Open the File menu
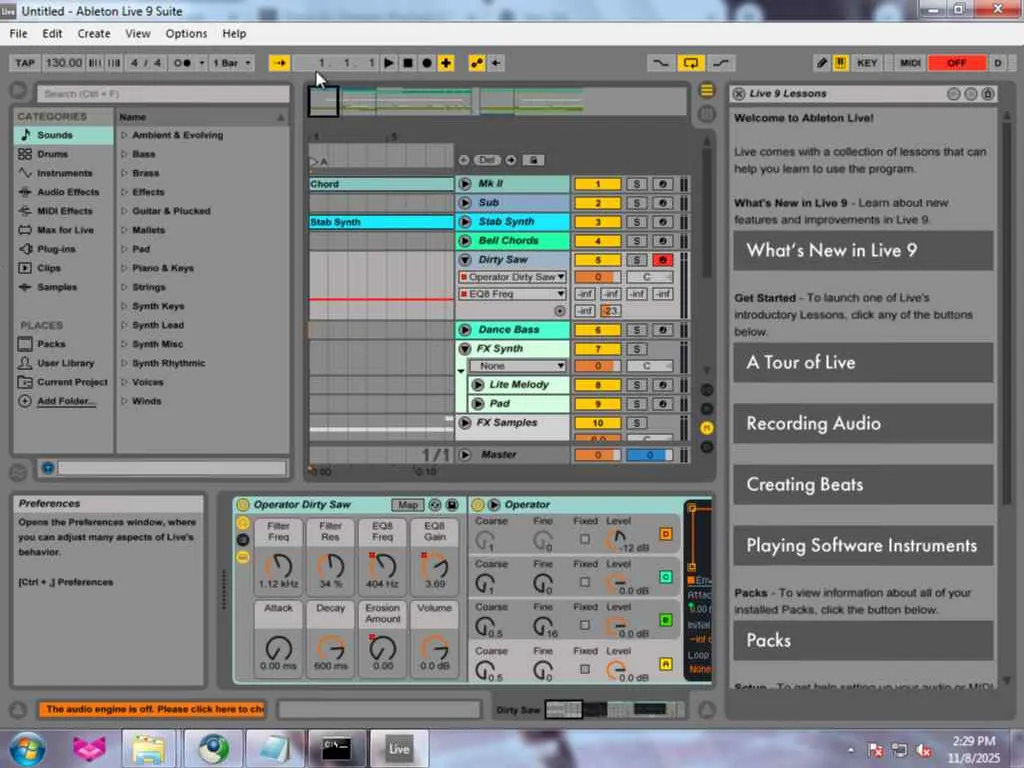 click(x=18, y=33)
